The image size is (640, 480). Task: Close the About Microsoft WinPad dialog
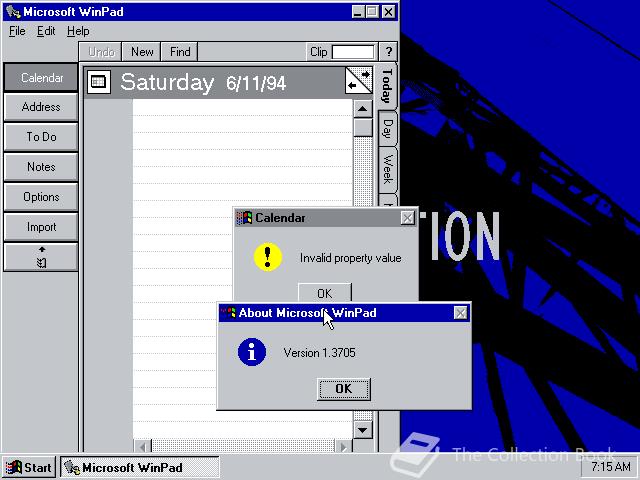(x=460, y=313)
